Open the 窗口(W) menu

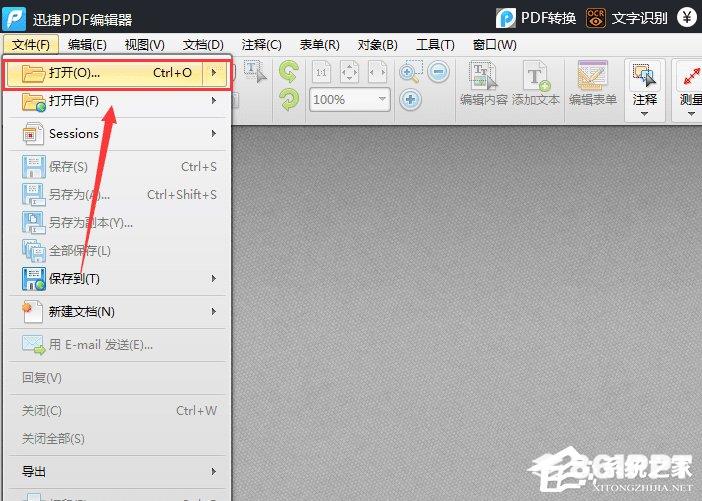pos(495,44)
